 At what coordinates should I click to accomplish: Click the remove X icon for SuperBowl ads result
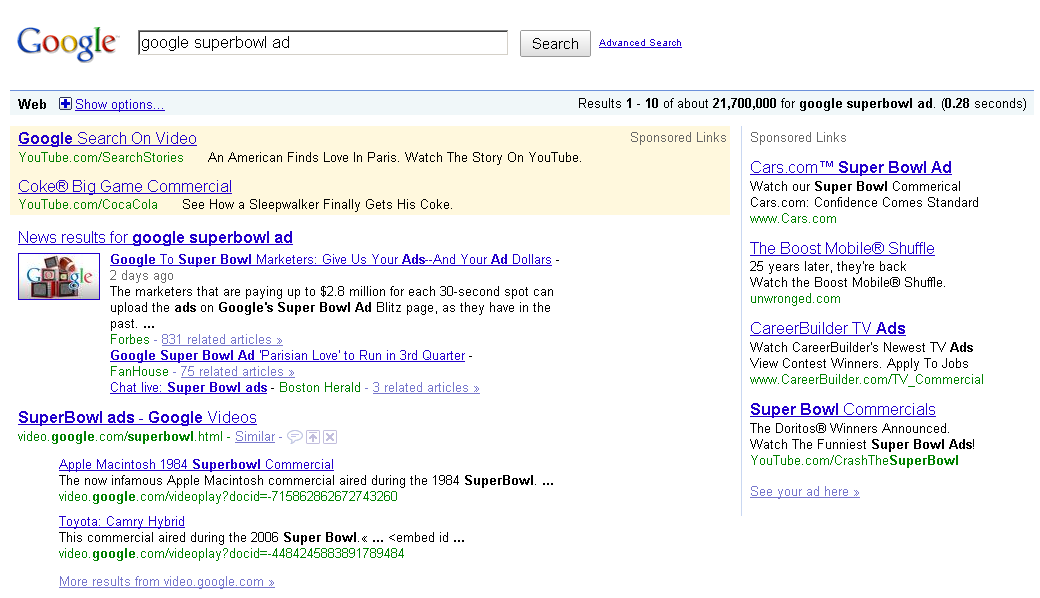pyautogui.click(x=330, y=437)
